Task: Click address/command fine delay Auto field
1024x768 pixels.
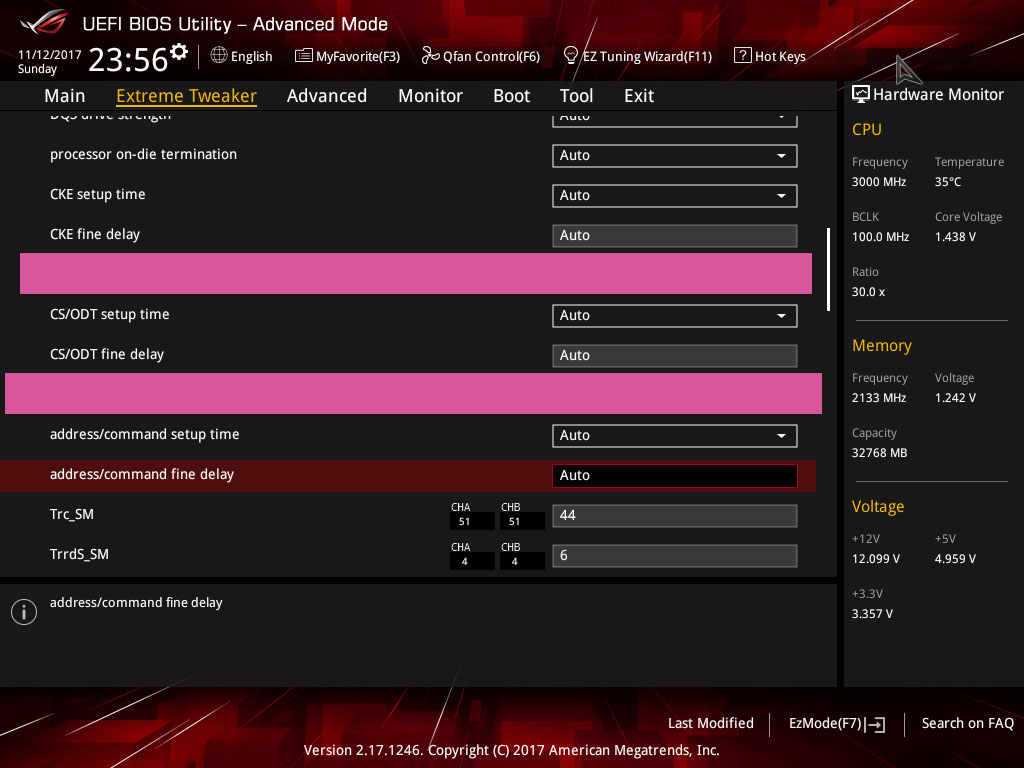Action: point(675,475)
